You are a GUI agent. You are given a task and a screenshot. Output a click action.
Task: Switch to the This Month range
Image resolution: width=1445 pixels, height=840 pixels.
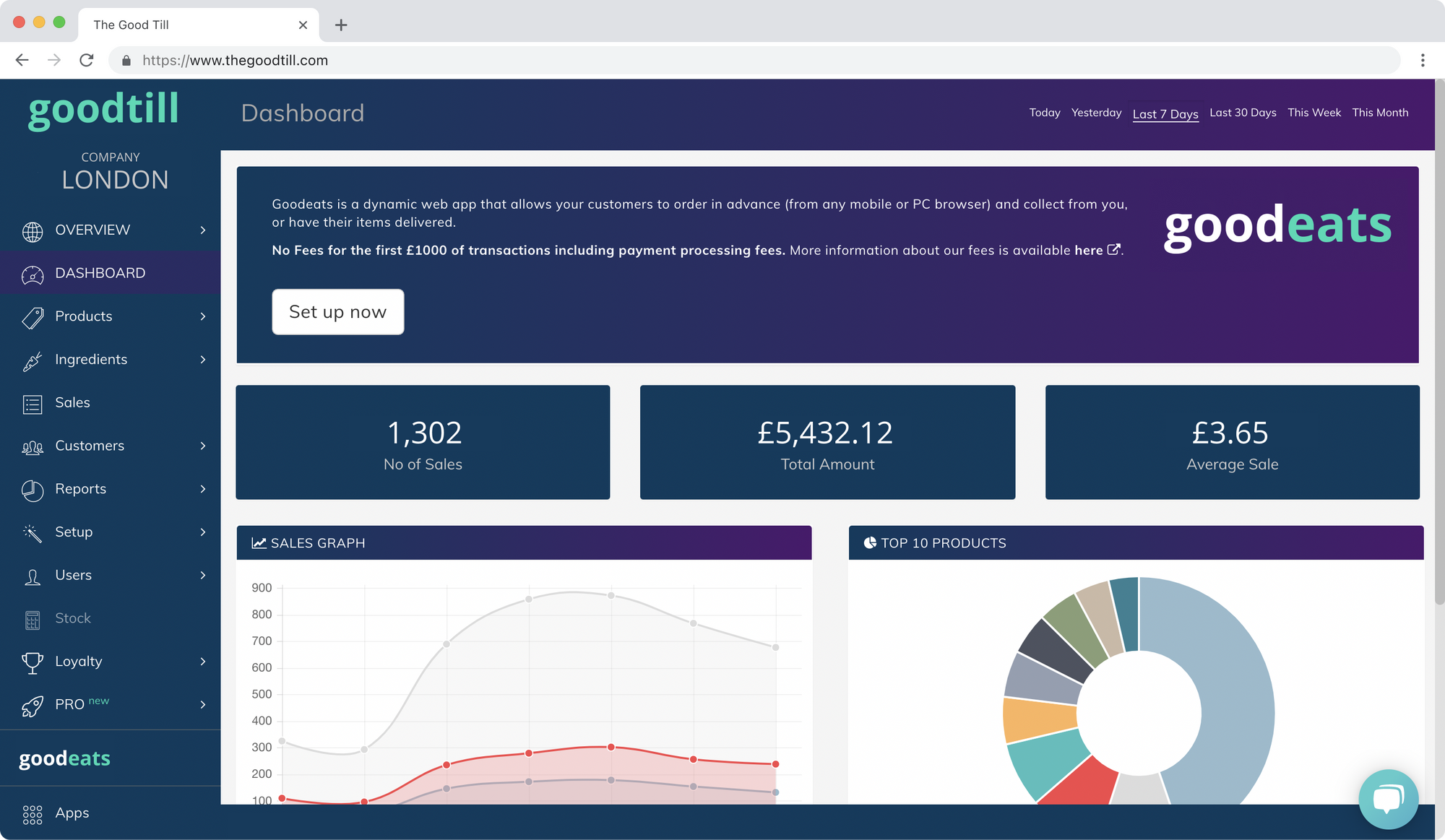(x=1380, y=113)
